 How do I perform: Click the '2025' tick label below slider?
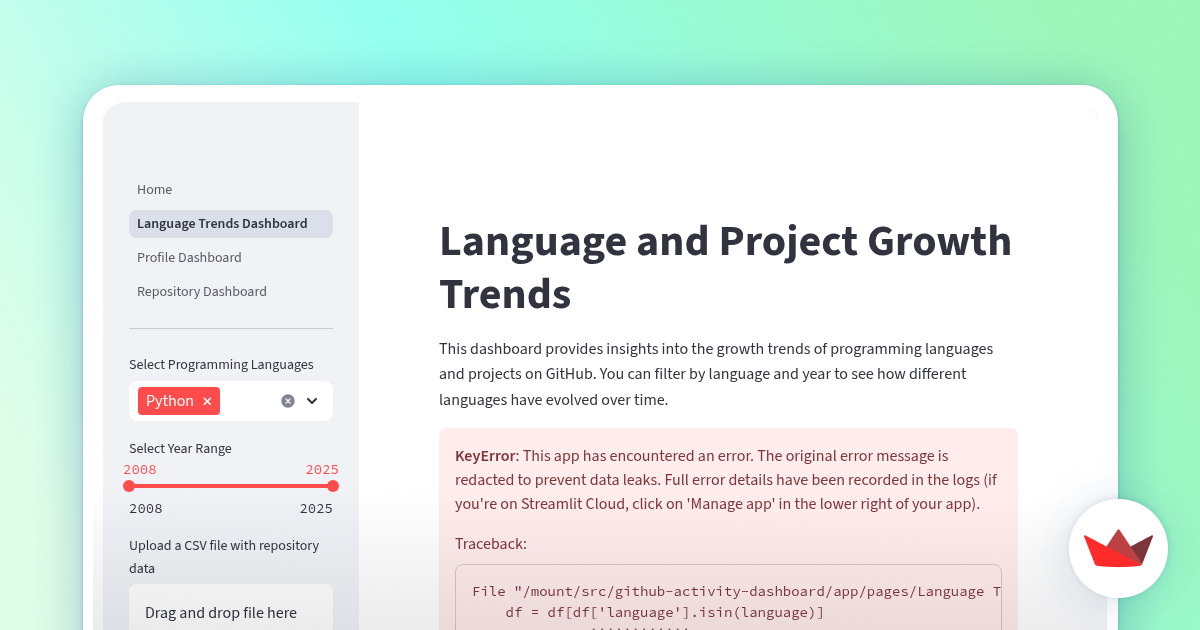(x=316, y=509)
